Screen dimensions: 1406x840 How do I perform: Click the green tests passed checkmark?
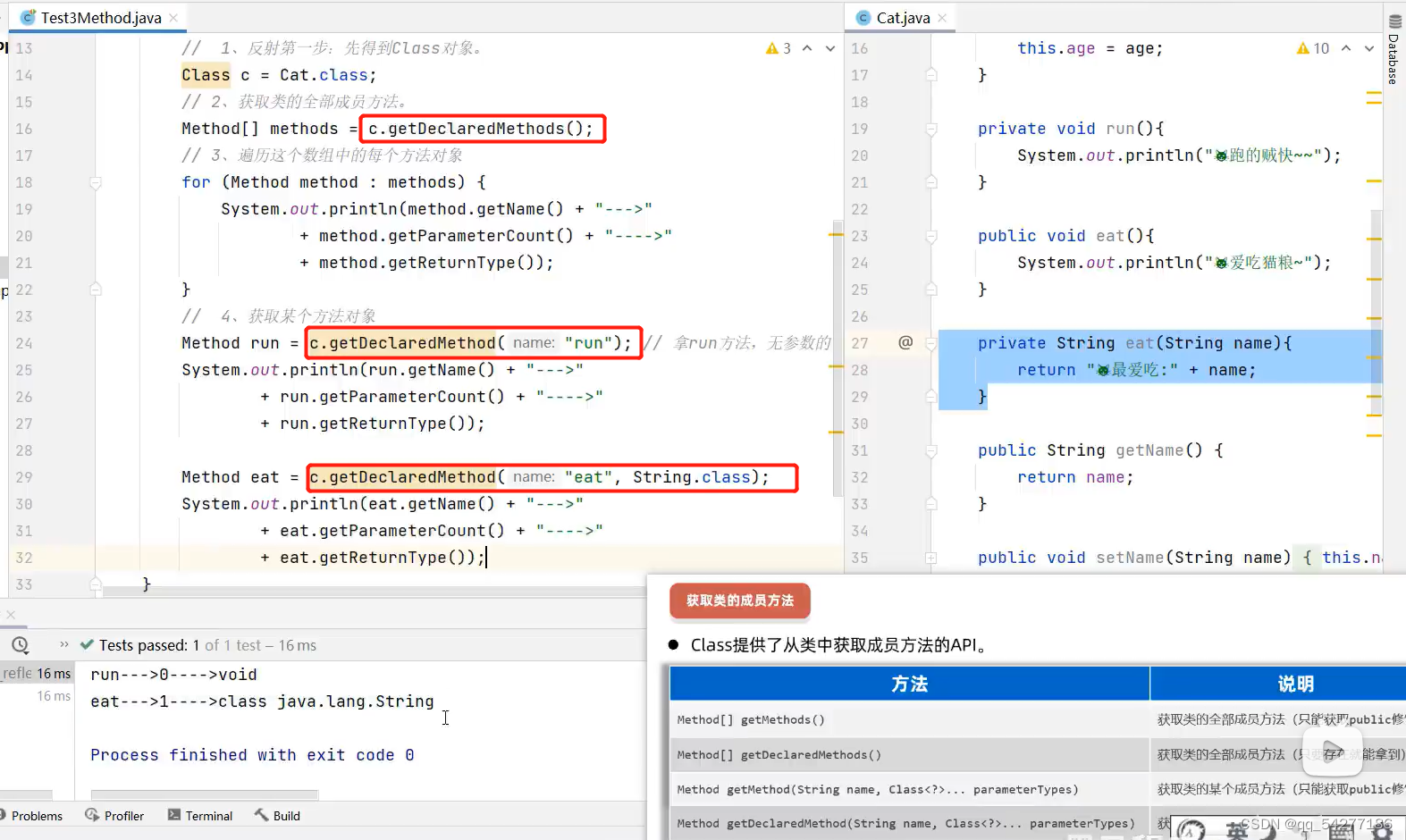tap(87, 644)
